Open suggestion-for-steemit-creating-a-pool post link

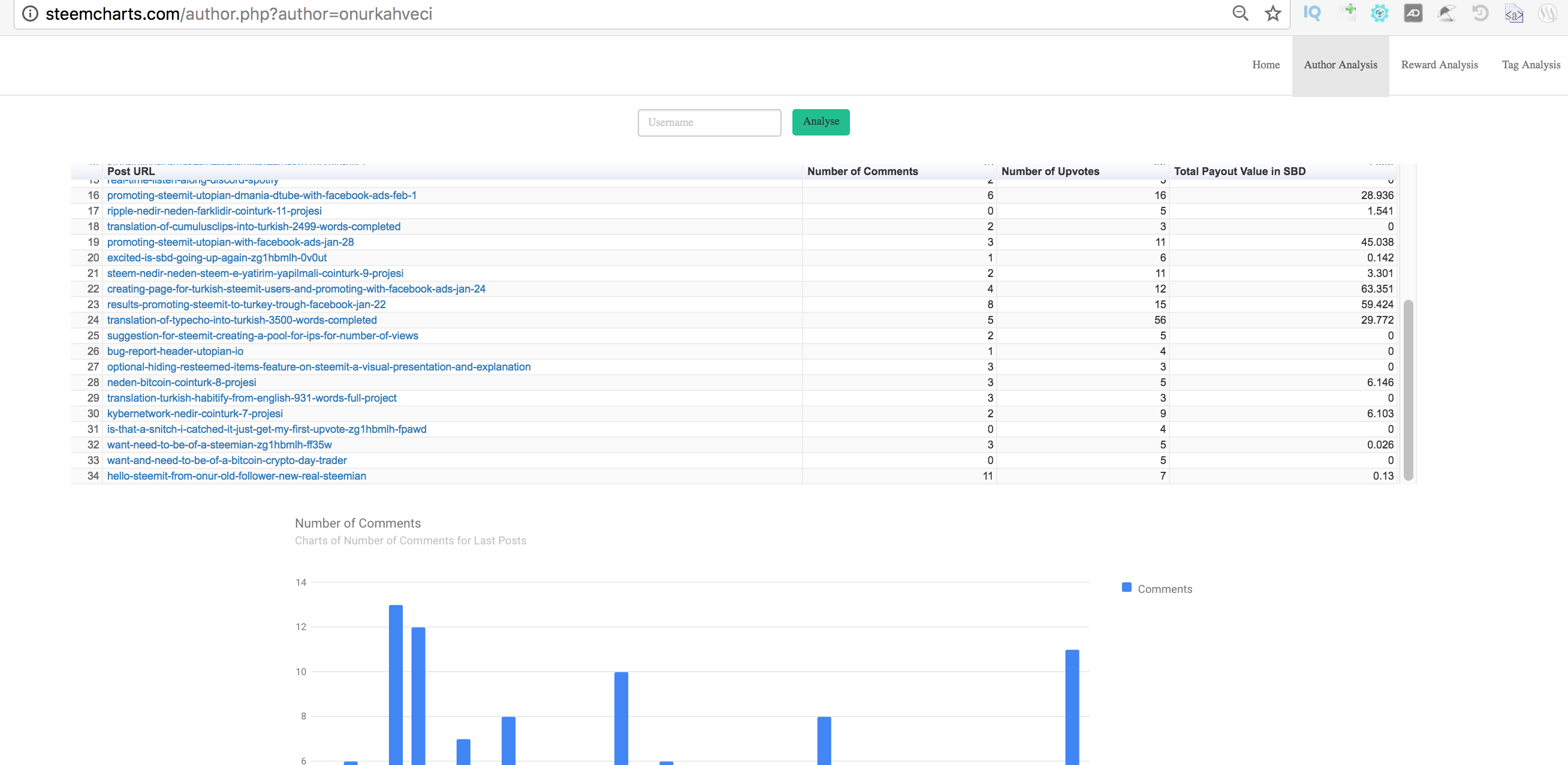pos(263,336)
